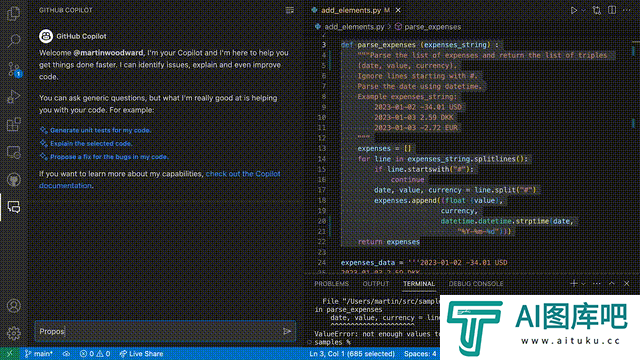Viewport: 640px width, 360px height.
Task: Click parse_expenses breadcrumb symbol
Action: (x=432, y=27)
